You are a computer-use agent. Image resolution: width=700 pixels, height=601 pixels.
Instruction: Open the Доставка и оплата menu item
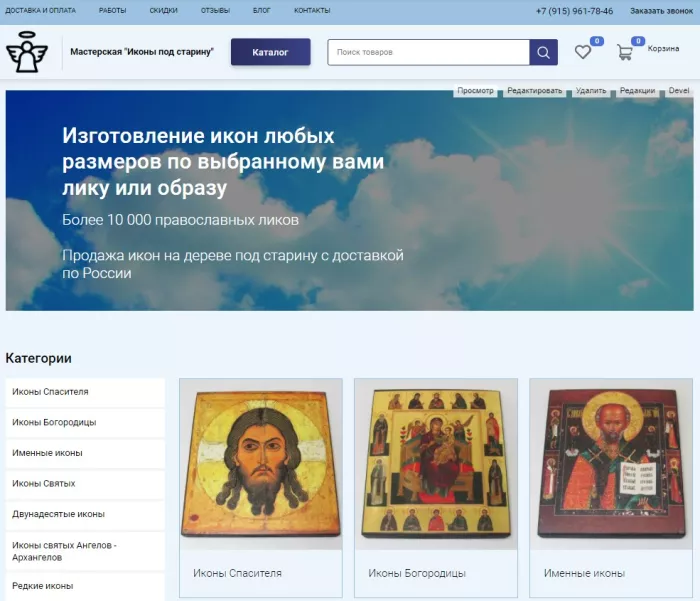[41, 10]
